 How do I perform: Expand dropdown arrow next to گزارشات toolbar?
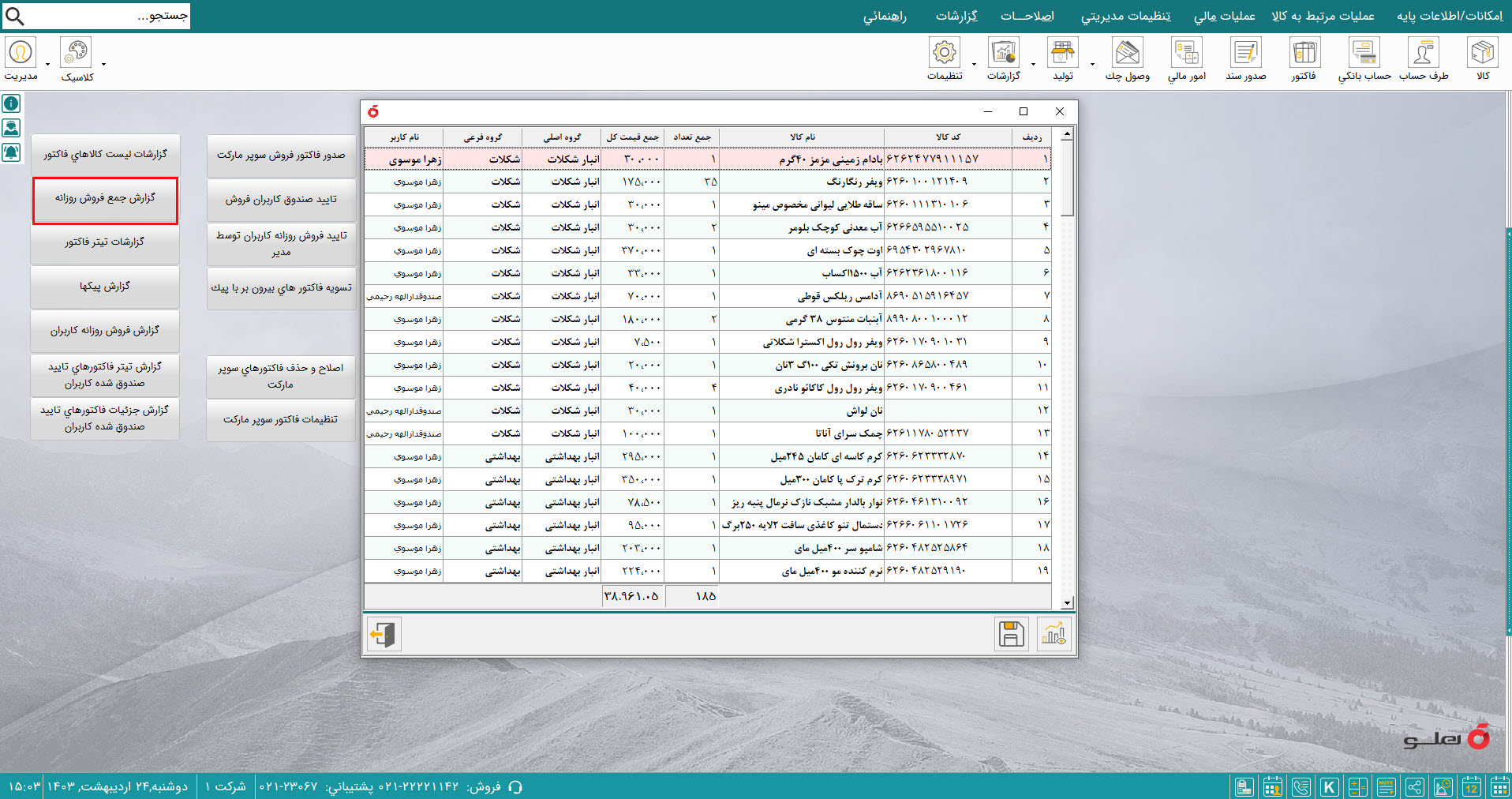tap(1033, 64)
